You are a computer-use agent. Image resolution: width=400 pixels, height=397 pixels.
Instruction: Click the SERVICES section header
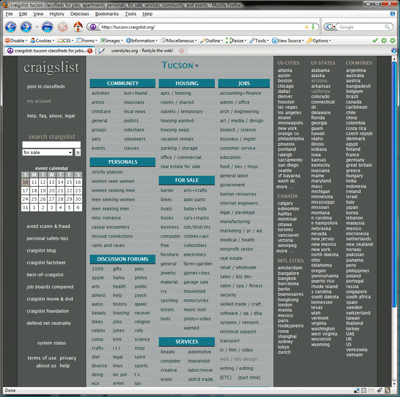pyautogui.click(x=187, y=342)
